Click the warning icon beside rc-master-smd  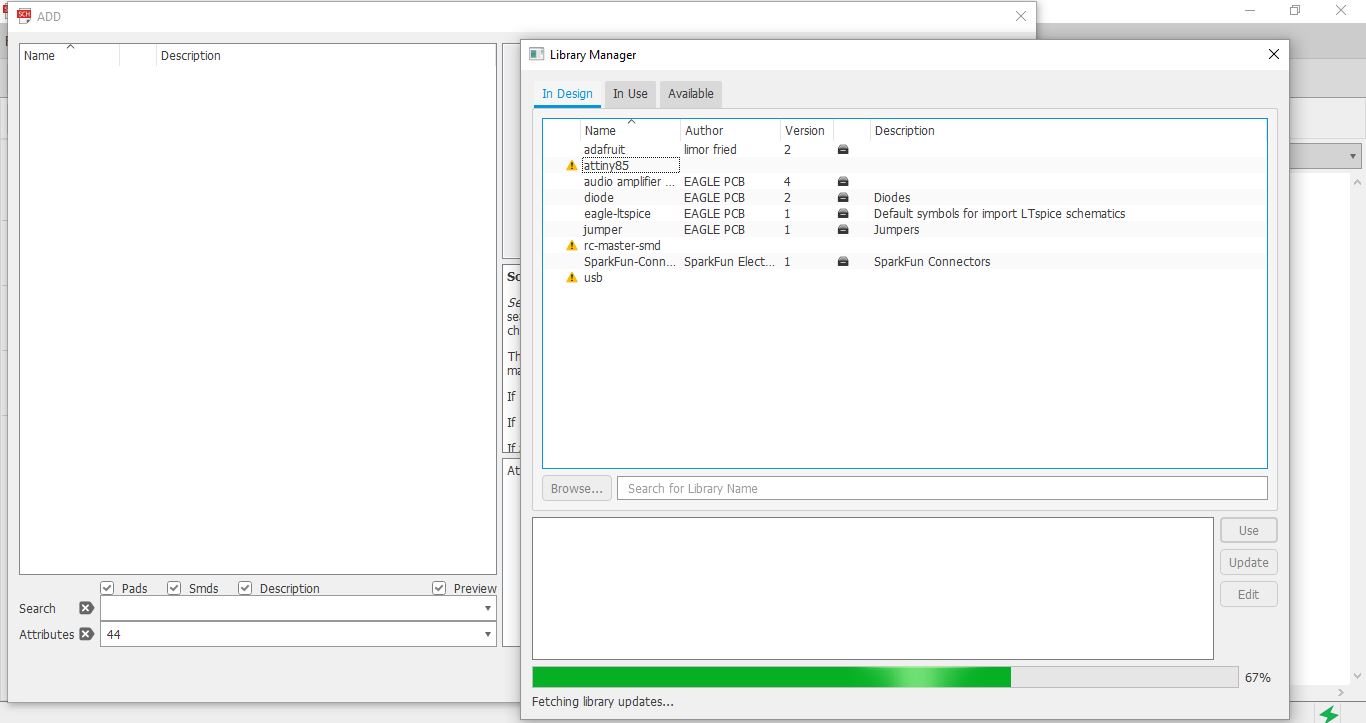click(x=572, y=246)
